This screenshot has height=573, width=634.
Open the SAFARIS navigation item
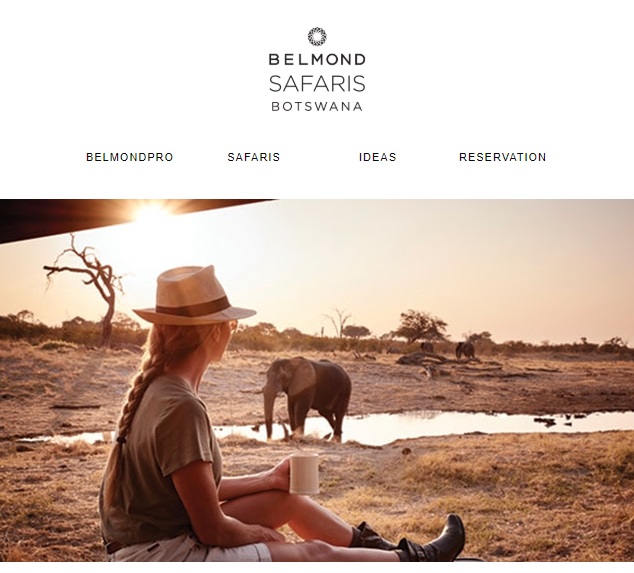tap(254, 157)
